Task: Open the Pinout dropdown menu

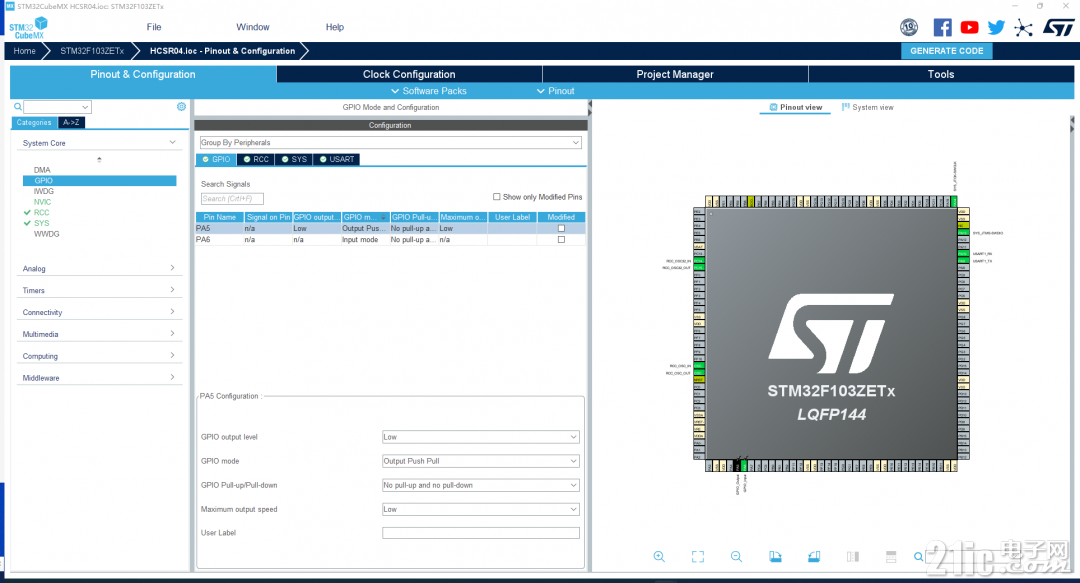Action: click(x=555, y=91)
